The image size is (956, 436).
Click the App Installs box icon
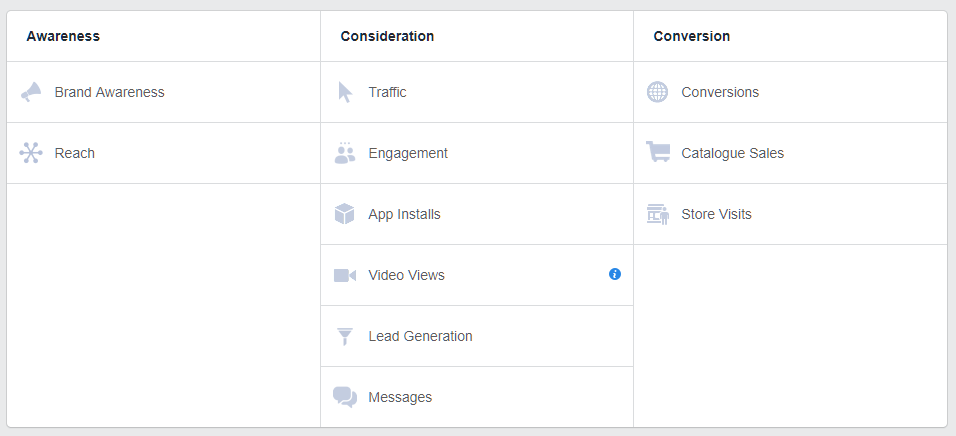pos(345,214)
